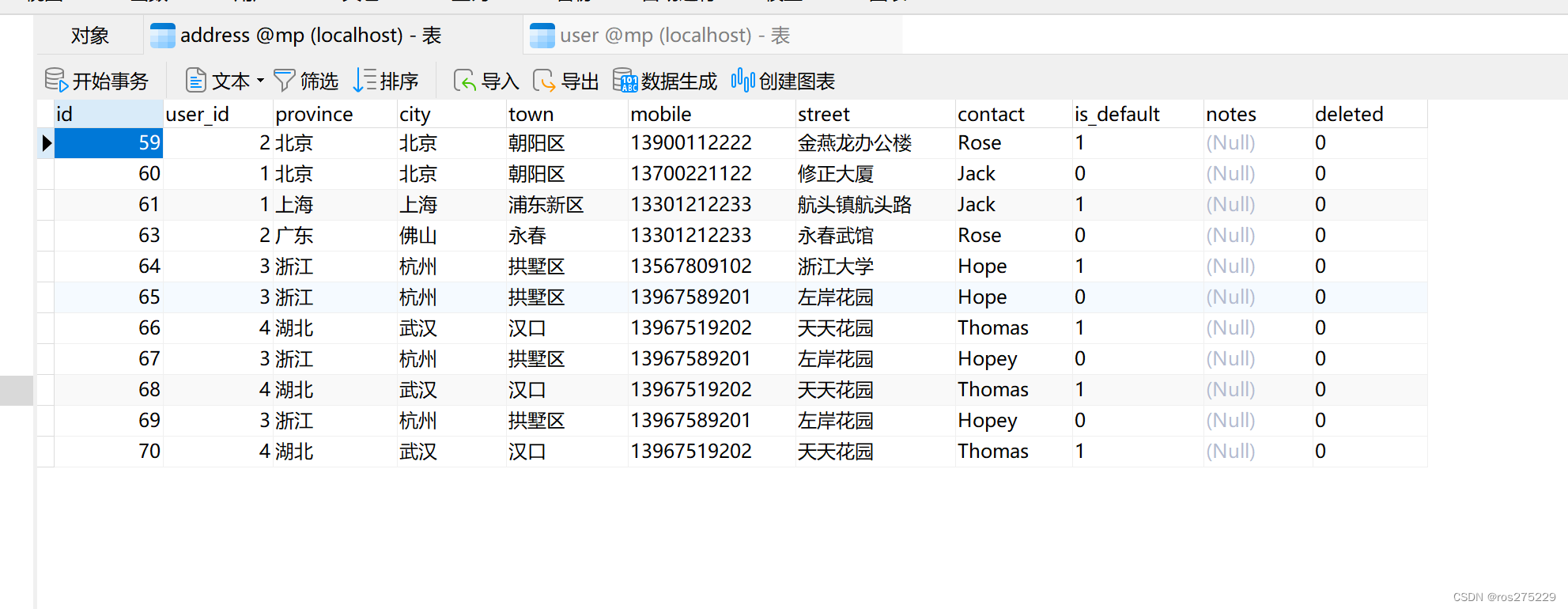Select street cell 永春武馆
This screenshot has width=1568, height=609.
coord(875,236)
